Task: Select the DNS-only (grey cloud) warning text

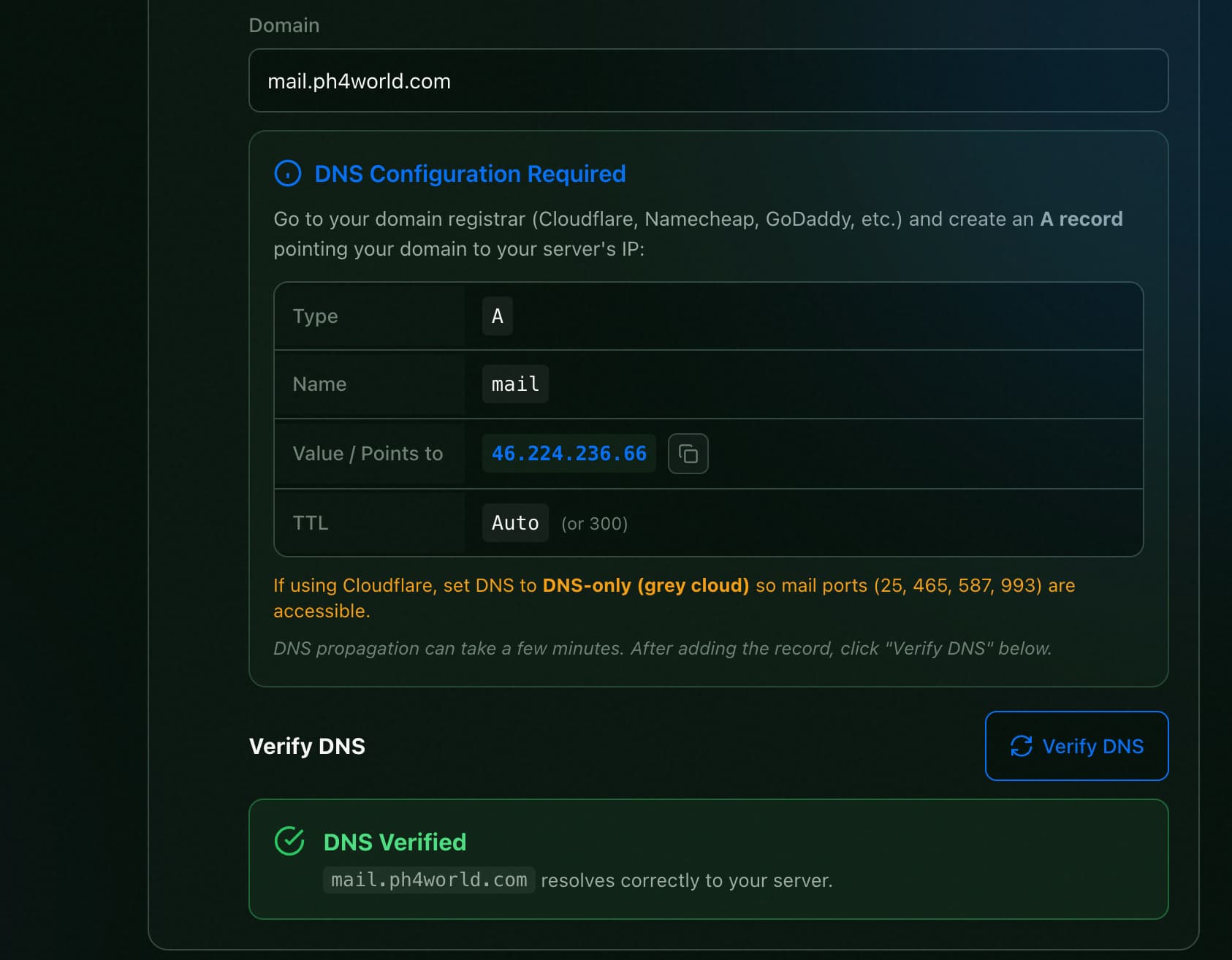Action: (x=645, y=584)
